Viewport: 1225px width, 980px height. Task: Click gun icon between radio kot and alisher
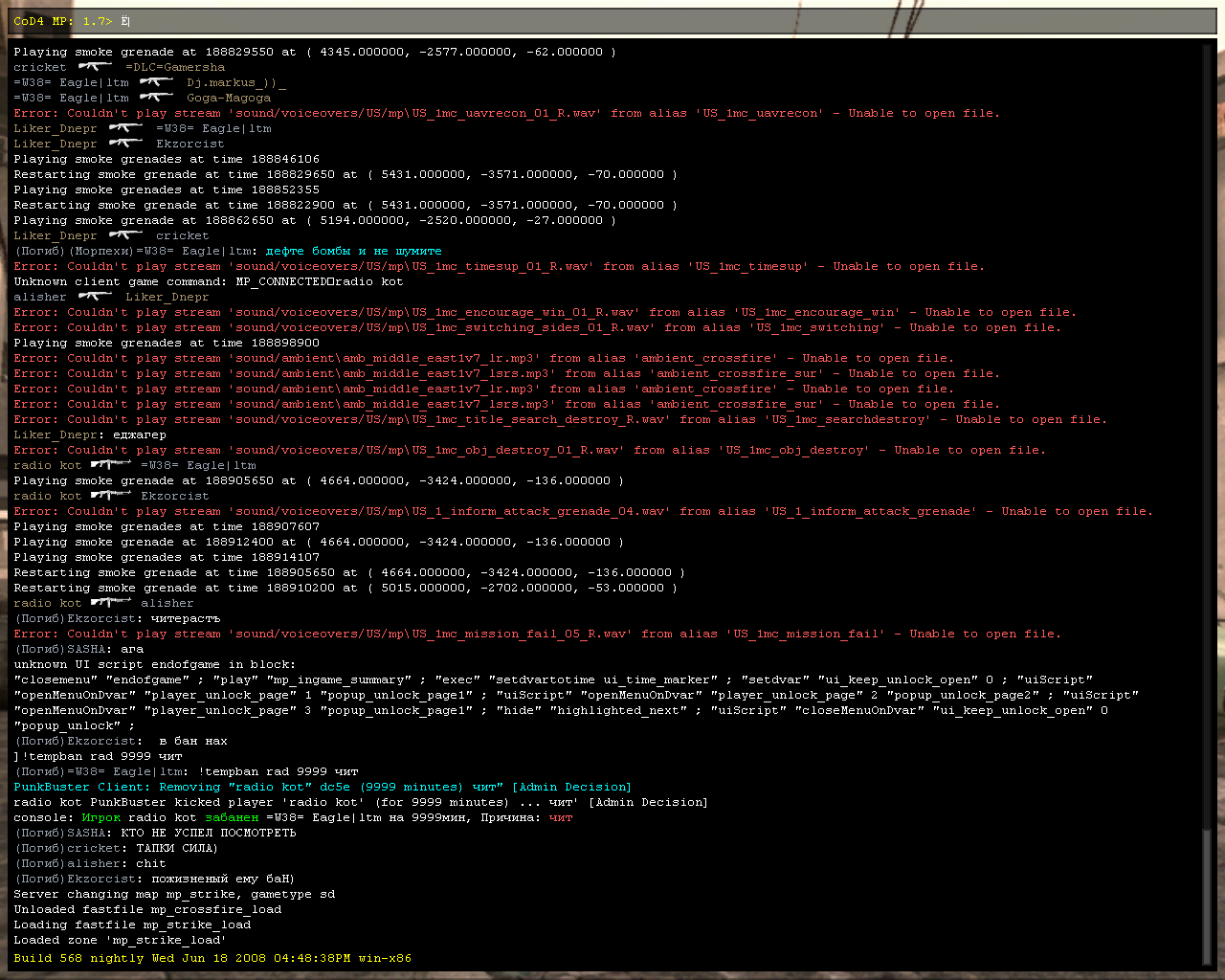pos(111,602)
